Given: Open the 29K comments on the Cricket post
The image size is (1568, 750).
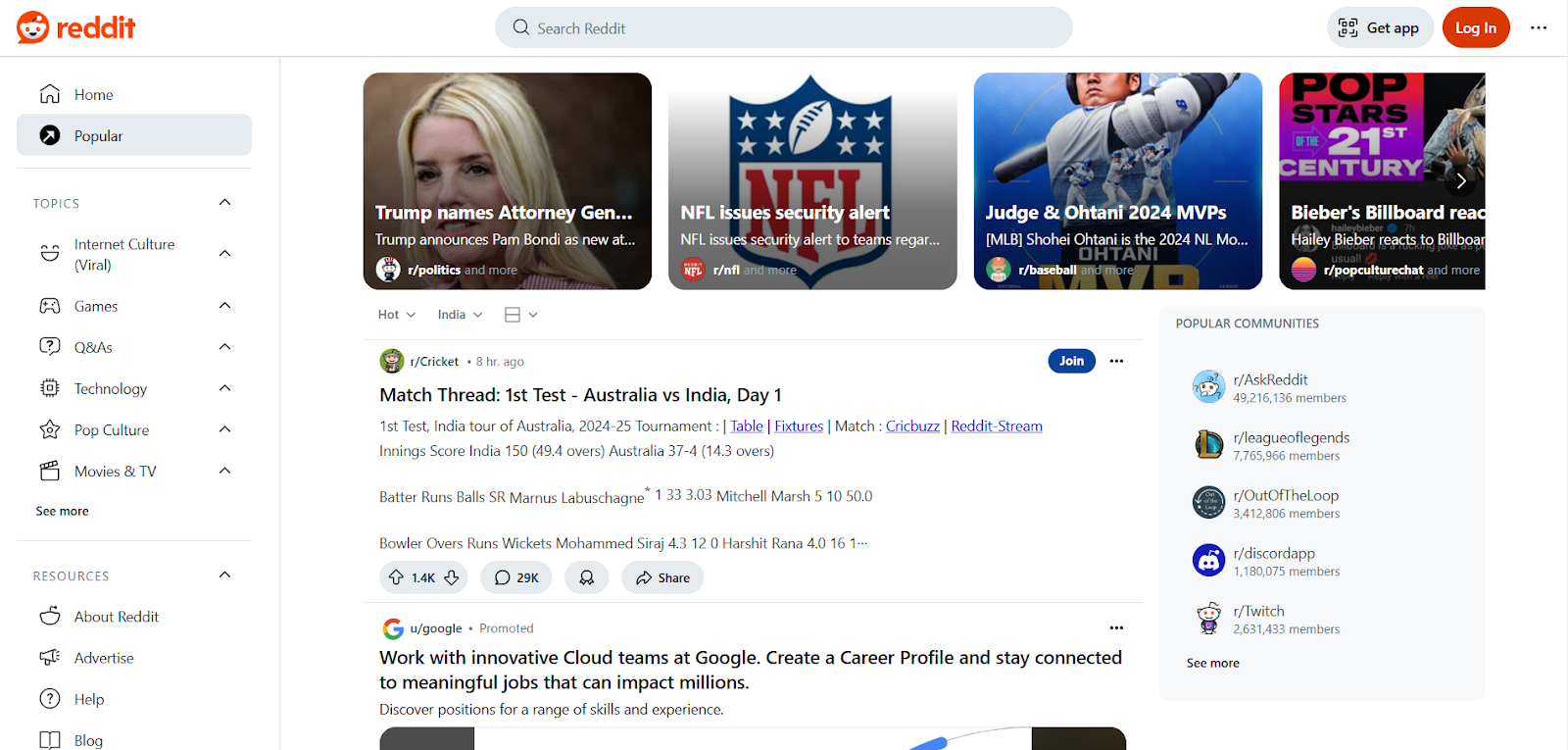Looking at the screenshot, I should pos(516,577).
